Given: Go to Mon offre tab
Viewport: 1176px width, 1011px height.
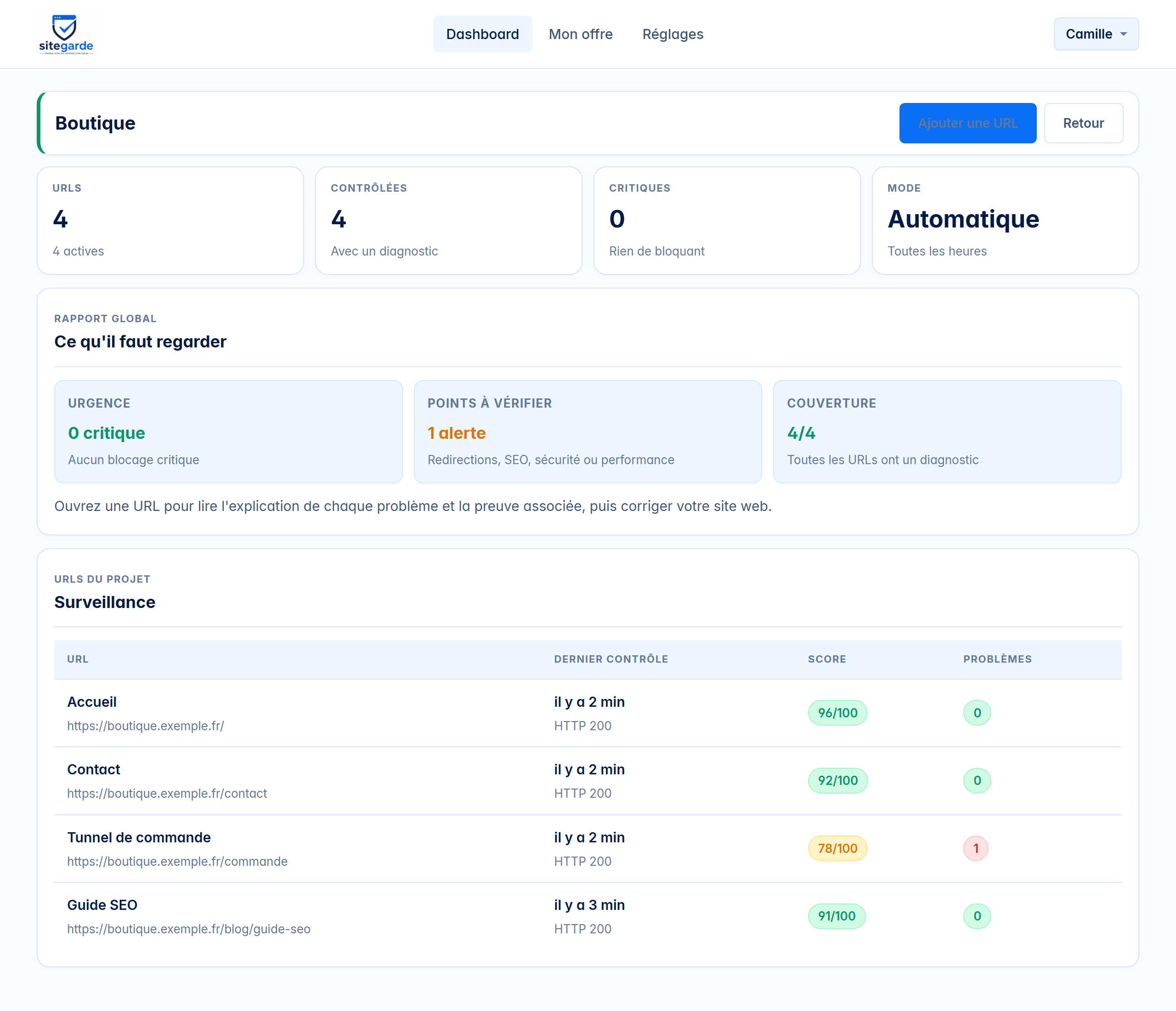Looking at the screenshot, I should click(x=581, y=34).
